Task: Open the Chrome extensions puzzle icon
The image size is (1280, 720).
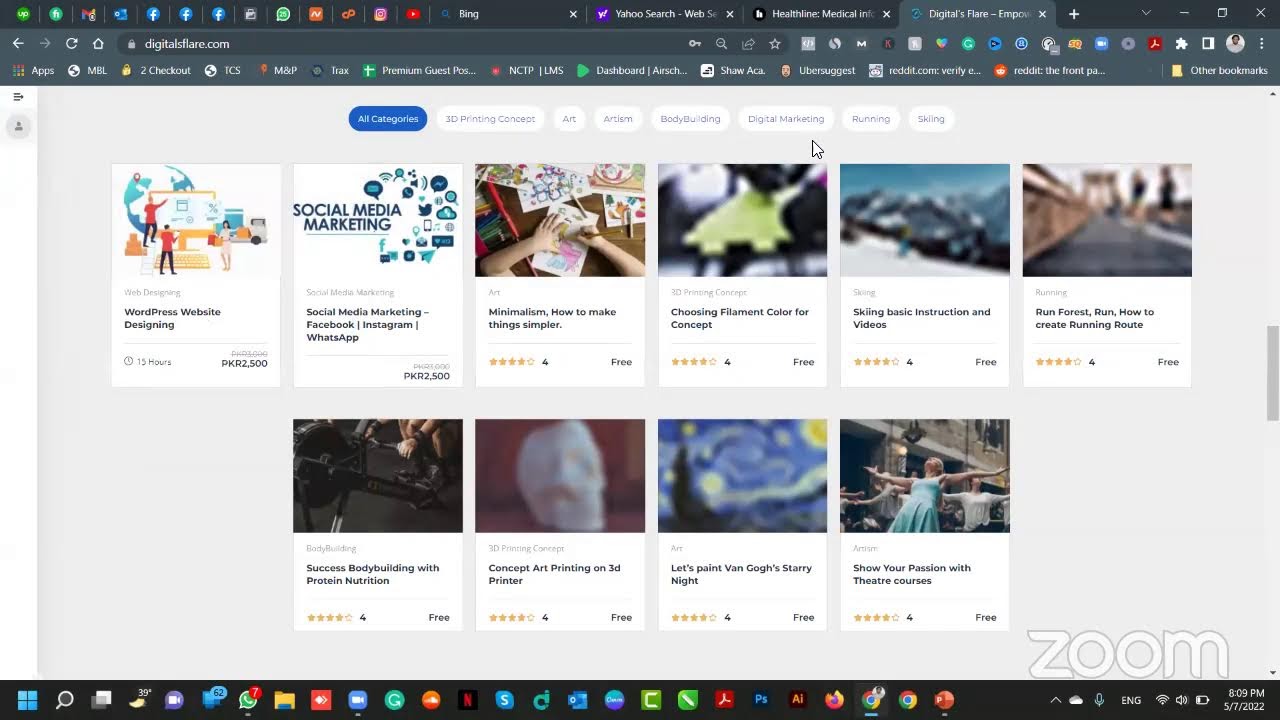Action: 1181,44
